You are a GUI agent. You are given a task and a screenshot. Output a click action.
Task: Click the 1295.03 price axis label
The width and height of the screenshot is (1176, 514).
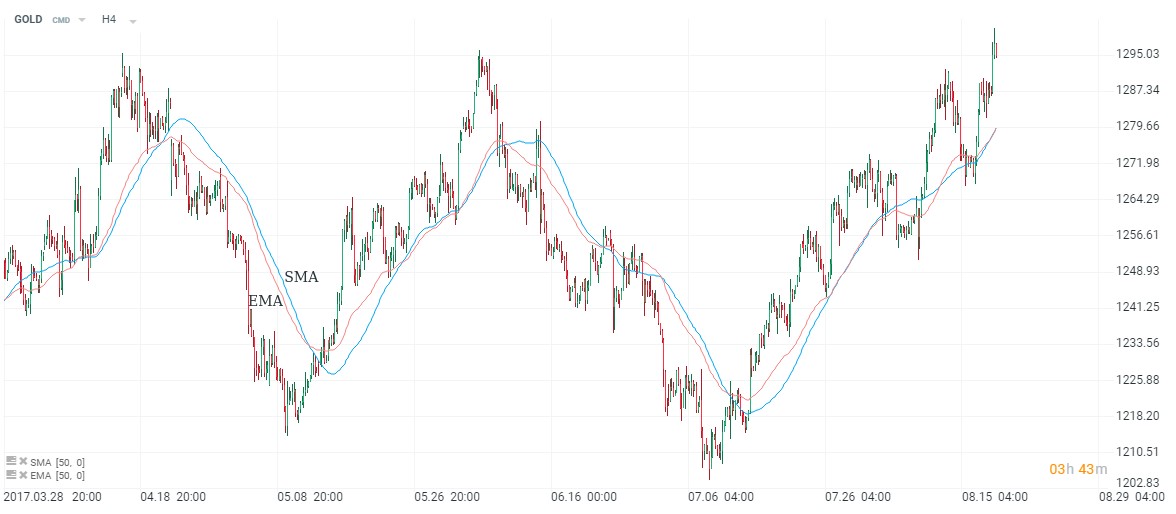[1138, 54]
